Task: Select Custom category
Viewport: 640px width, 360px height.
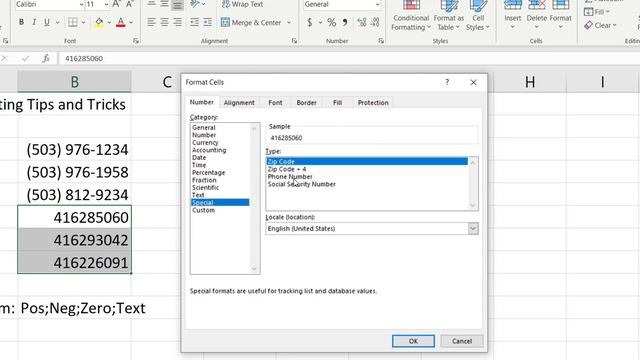Action: coord(203,210)
